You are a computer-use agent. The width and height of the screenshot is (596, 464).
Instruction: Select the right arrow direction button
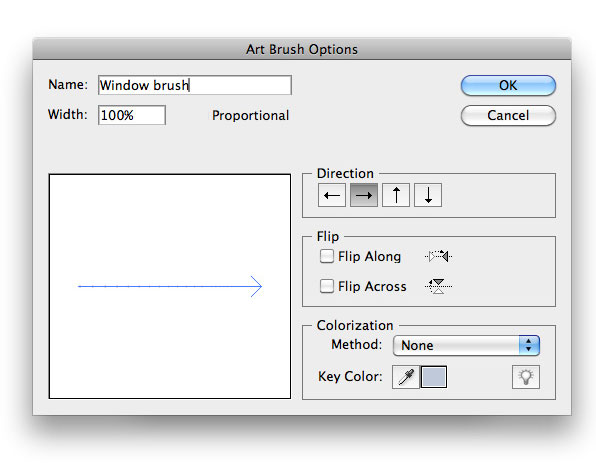[x=364, y=195]
